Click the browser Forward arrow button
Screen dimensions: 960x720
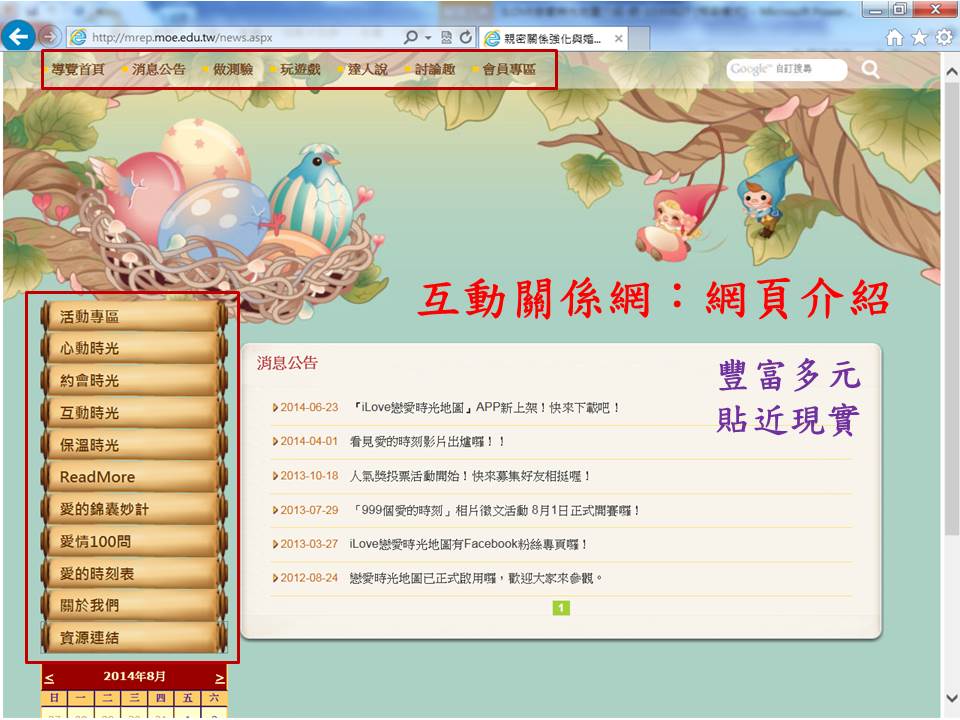[47, 37]
